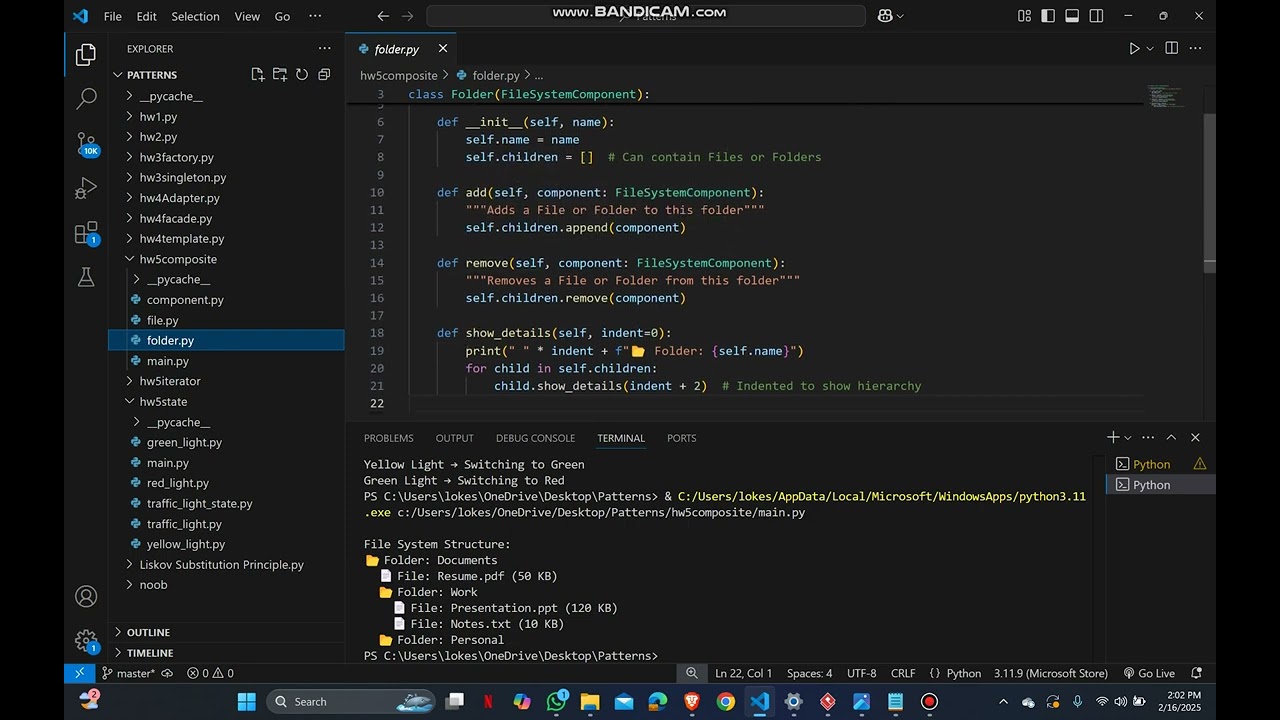This screenshot has height=720, width=1280.
Task: Click the UTF-8 encoding selector
Action: click(x=861, y=673)
